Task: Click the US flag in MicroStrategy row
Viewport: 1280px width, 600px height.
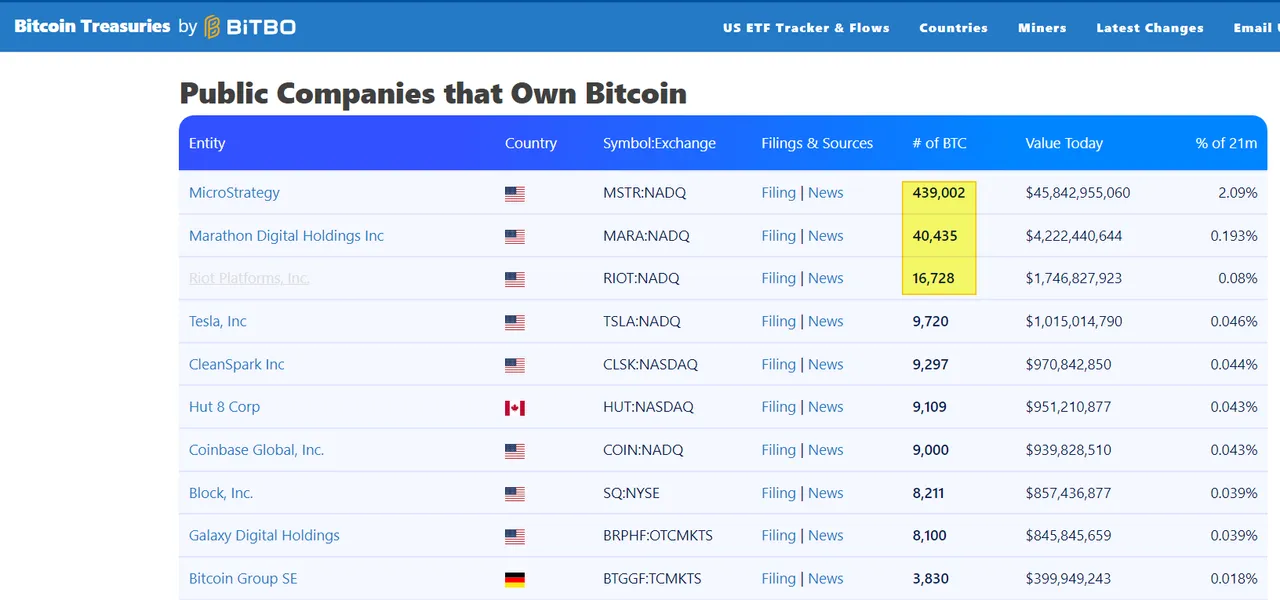Action: [515, 194]
